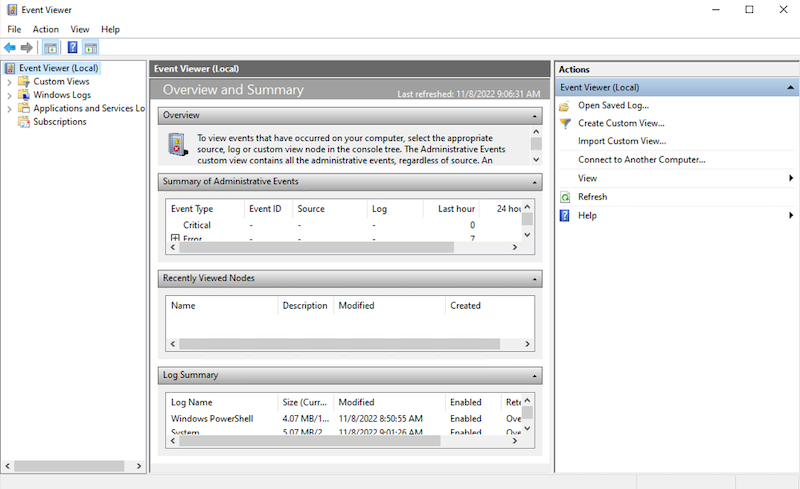Screen dimensions: 800x489
Task: Open the Action menu
Action: 45,30
